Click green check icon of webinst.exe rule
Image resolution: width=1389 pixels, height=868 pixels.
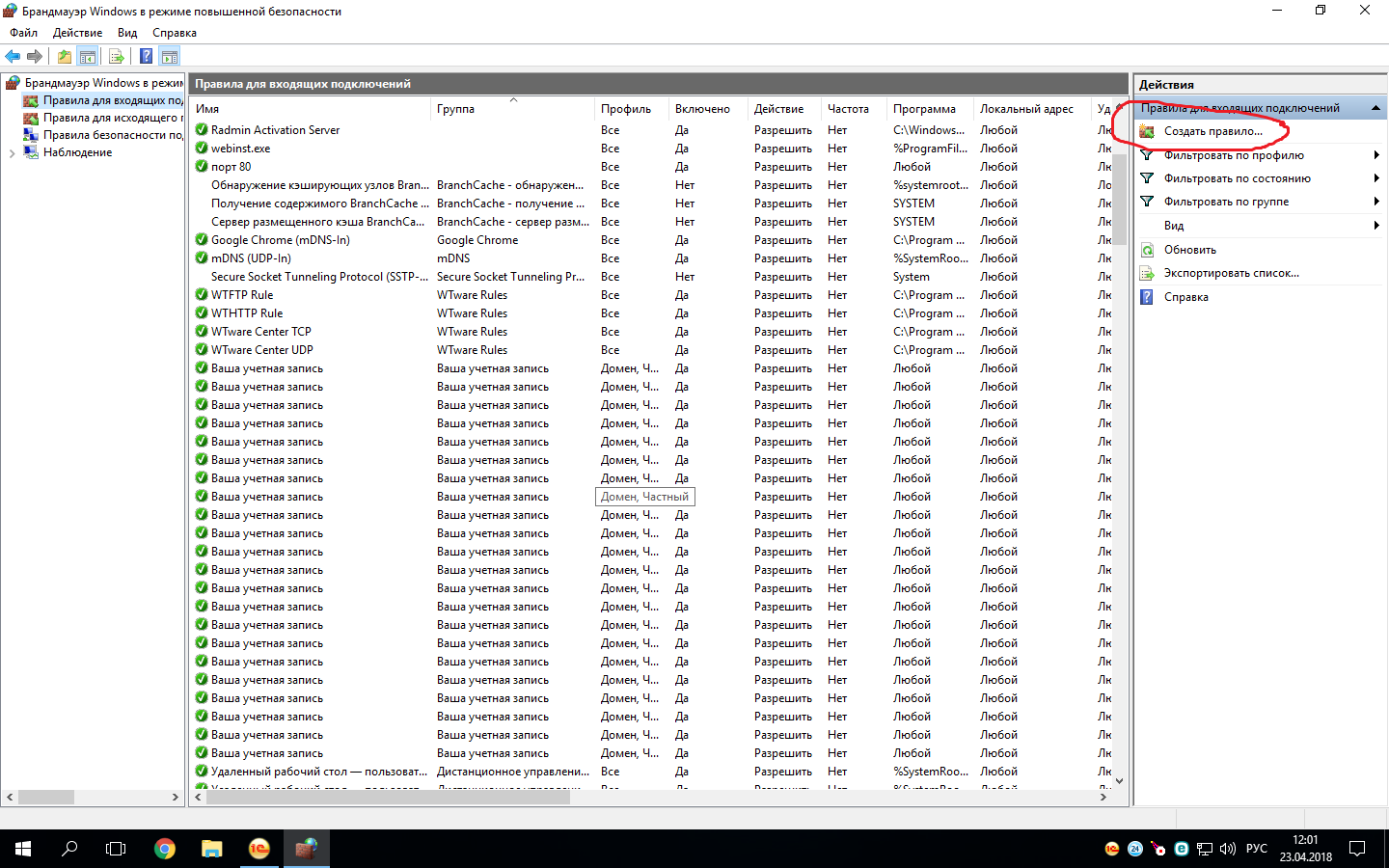[202, 149]
